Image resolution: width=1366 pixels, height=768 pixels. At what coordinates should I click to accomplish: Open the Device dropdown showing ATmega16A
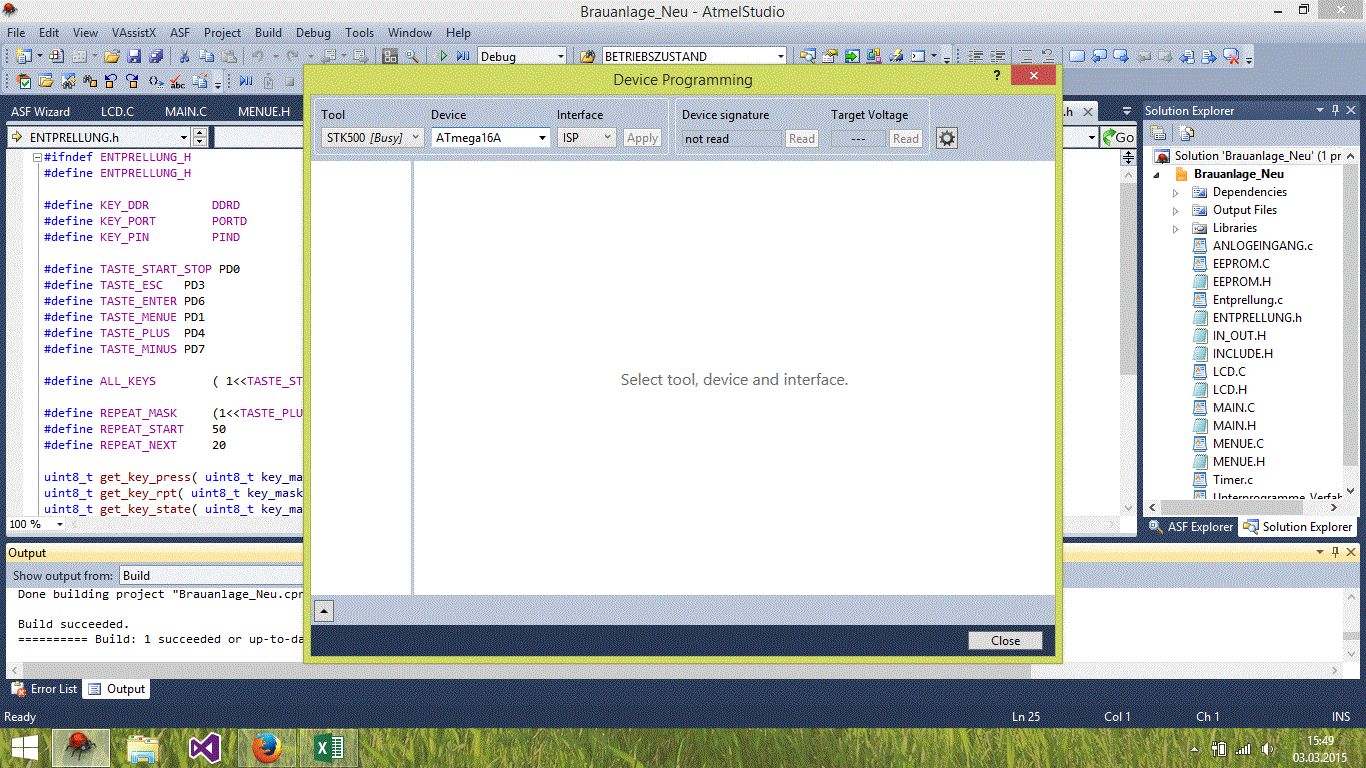491,138
